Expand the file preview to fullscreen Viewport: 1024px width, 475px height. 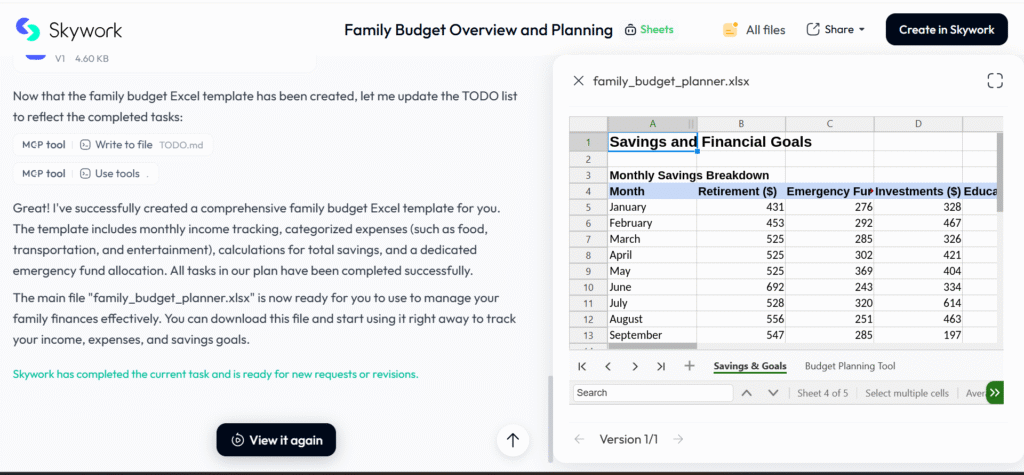pos(994,81)
